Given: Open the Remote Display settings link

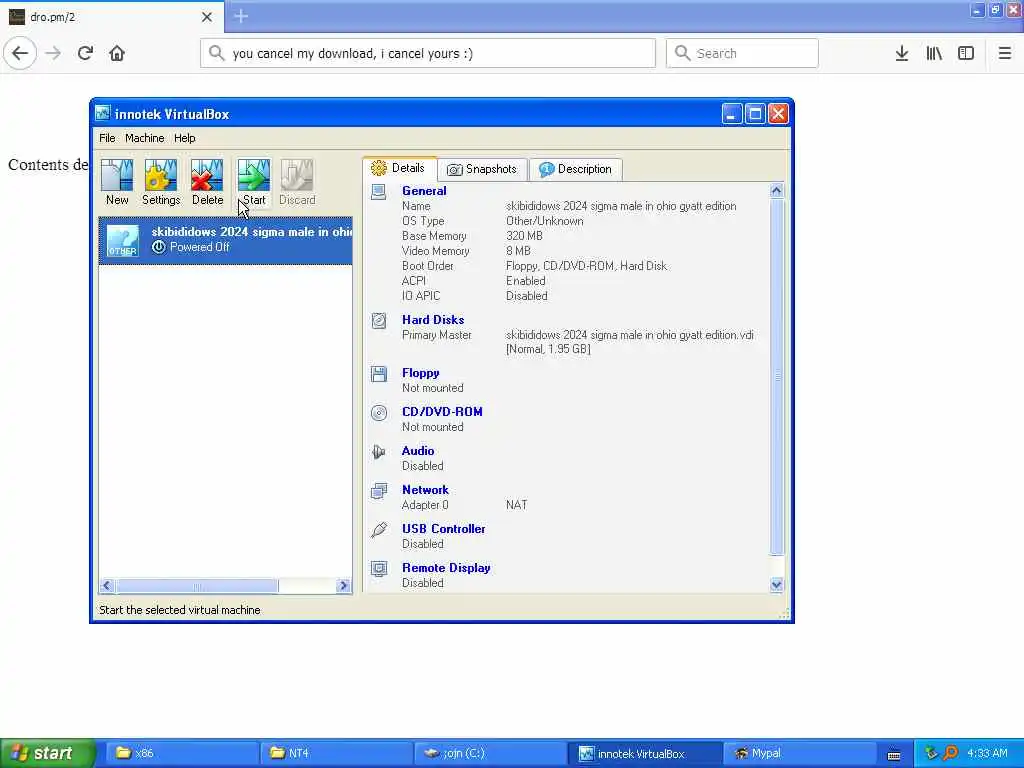Looking at the screenshot, I should (x=446, y=568).
